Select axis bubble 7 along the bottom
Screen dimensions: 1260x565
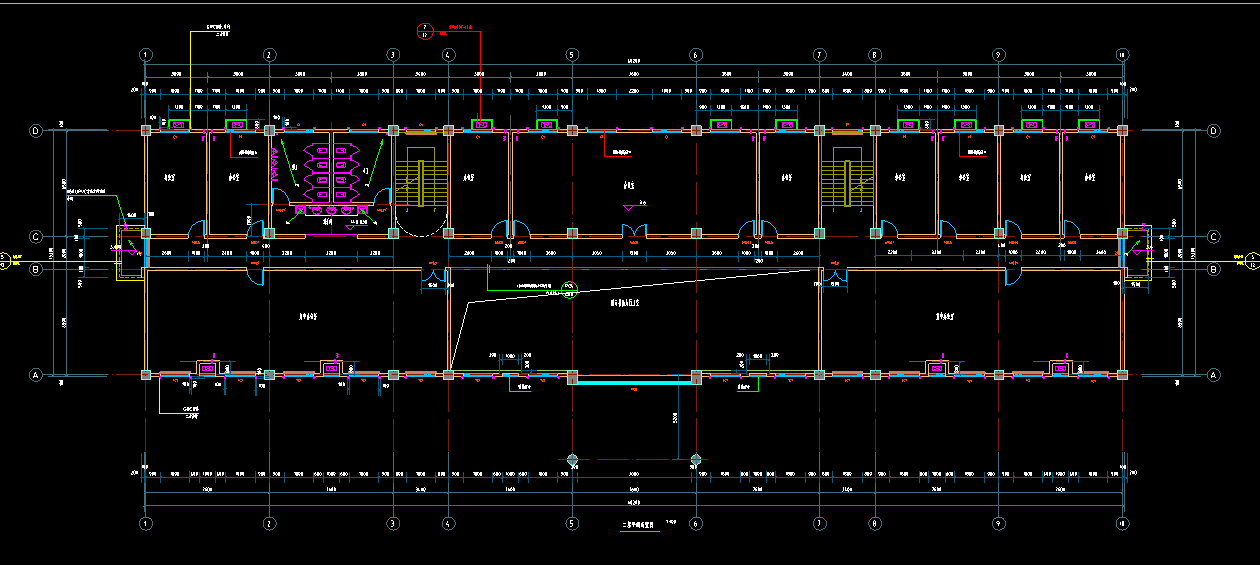click(x=819, y=523)
